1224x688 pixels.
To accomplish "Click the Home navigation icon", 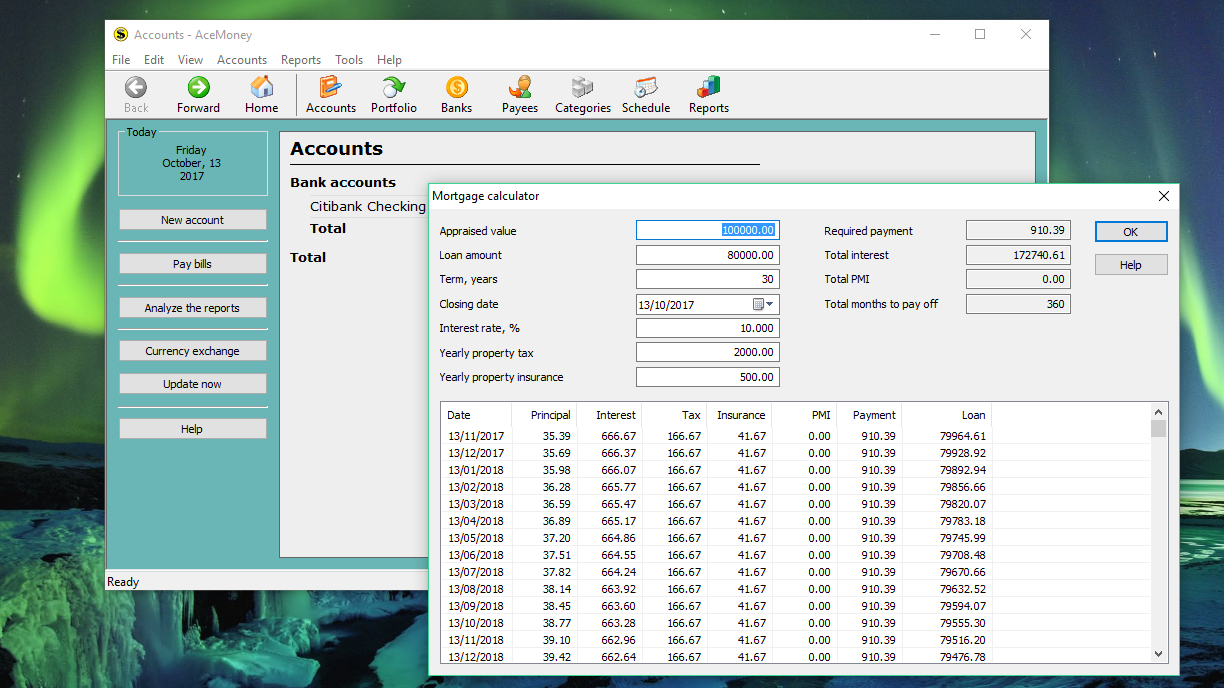I will click(x=261, y=94).
